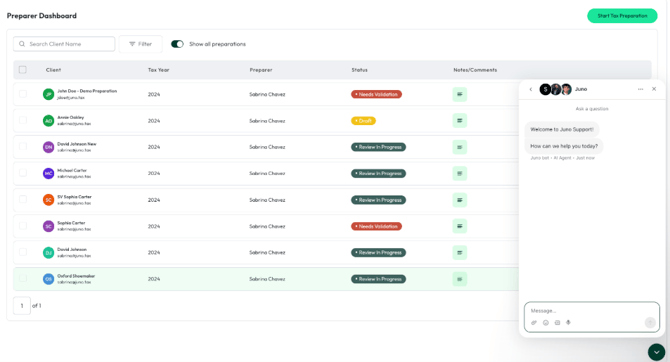The height and width of the screenshot is (362, 670).
Task: Click Needs Validation badge for John Doe
Action: point(376,94)
